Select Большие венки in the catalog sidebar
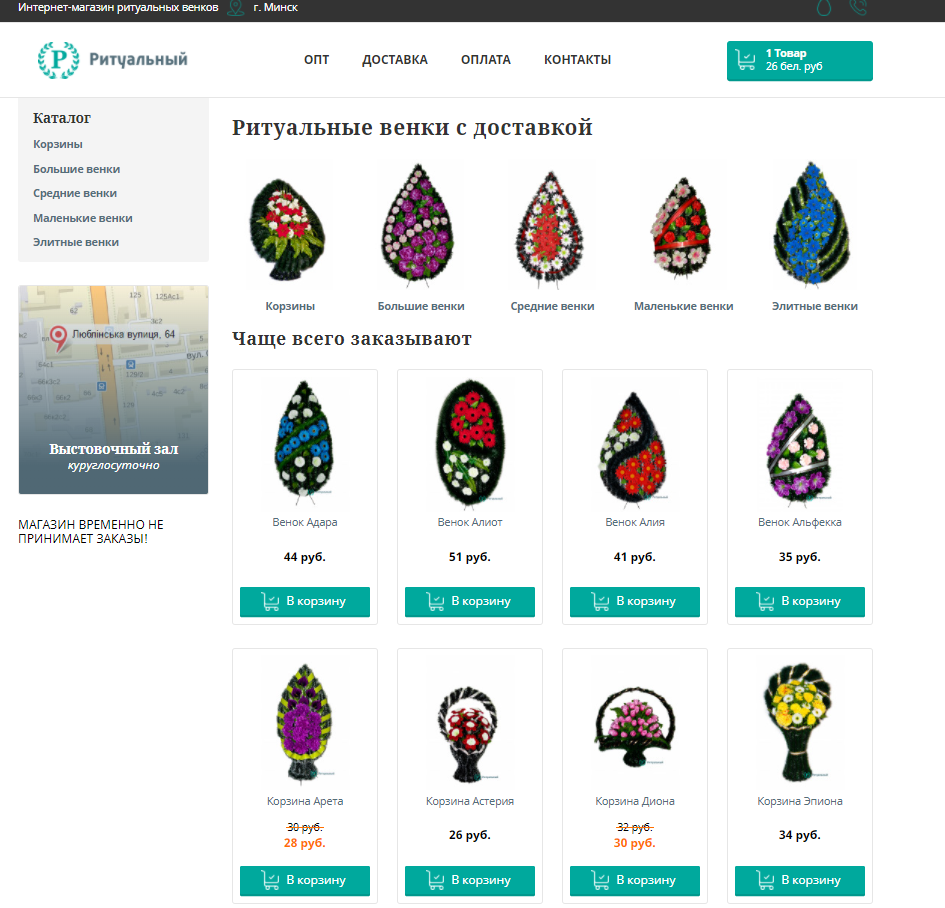The height and width of the screenshot is (908, 945). pyautogui.click(x=77, y=169)
